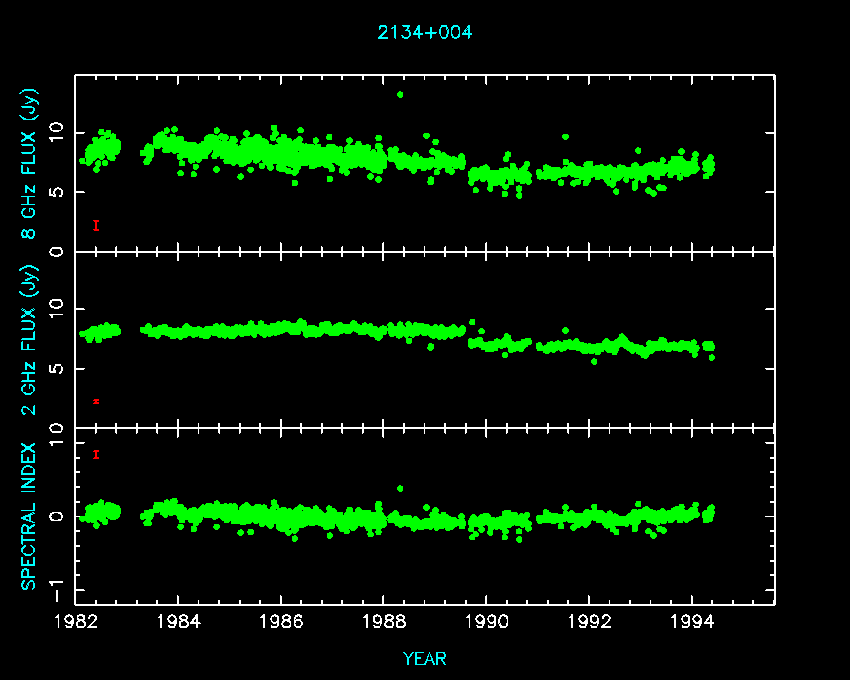The height and width of the screenshot is (680, 850).
Task: Pick the high outlier point in spectral index panel
Action: tap(400, 488)
